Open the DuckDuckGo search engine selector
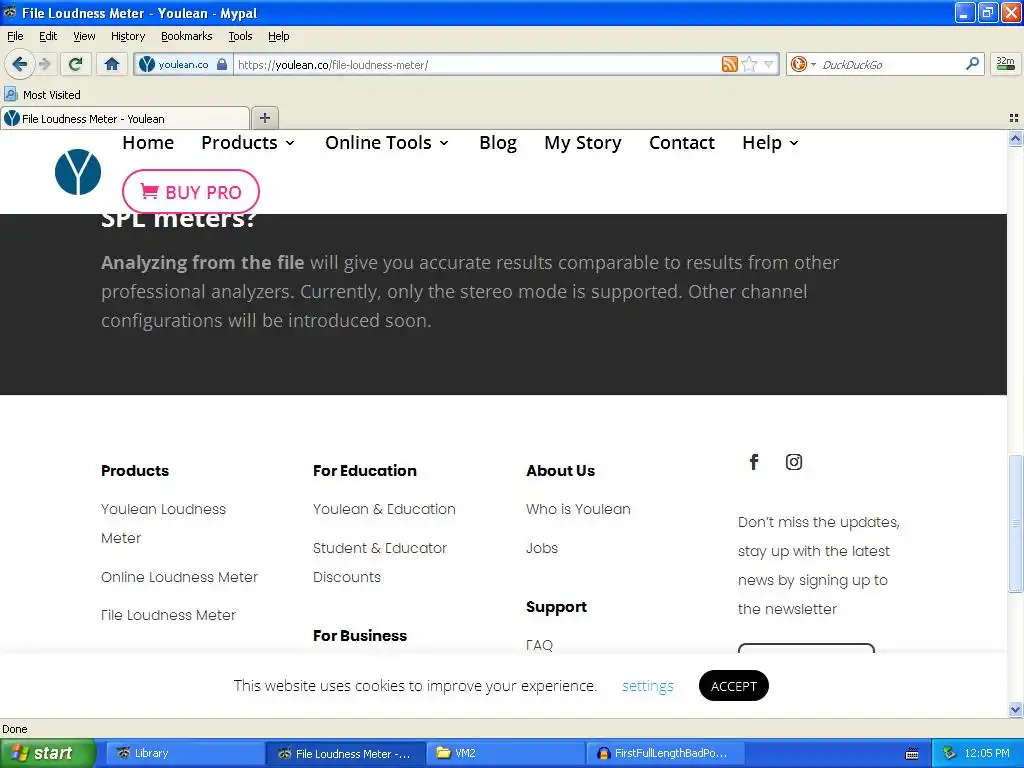This screenshot has width=1024, height=768. [803, 64]
